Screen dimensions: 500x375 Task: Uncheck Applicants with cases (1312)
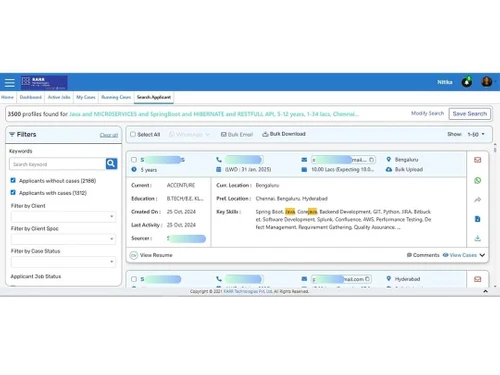pos(13,192)
